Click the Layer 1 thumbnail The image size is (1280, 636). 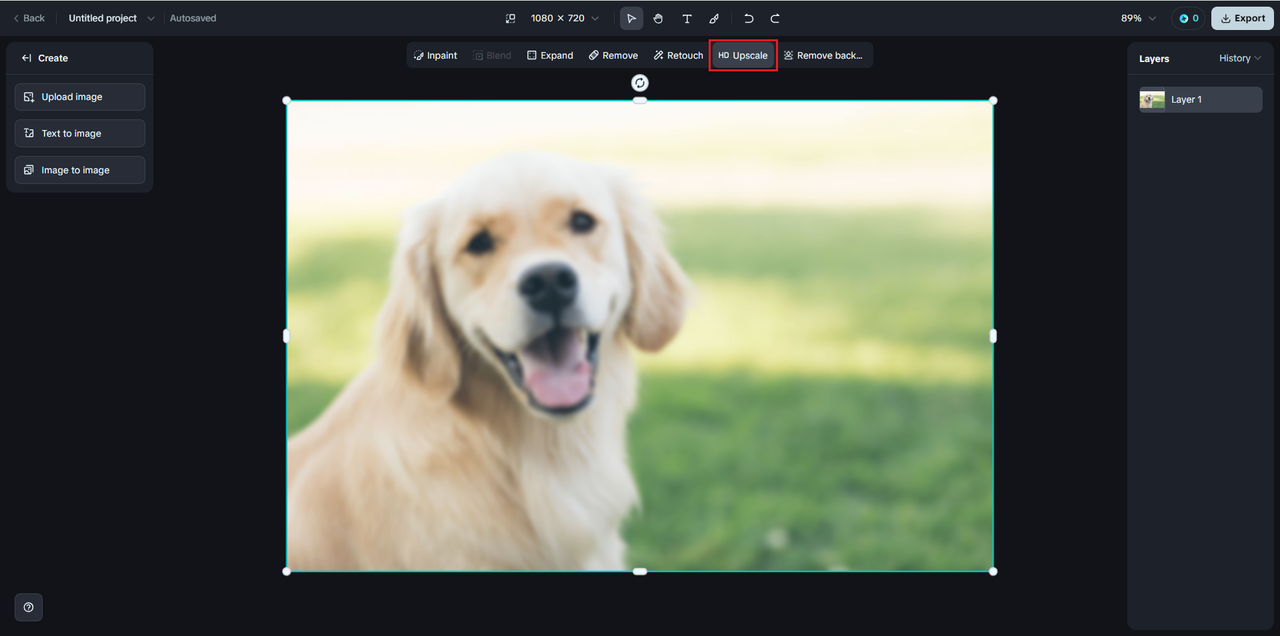1152,99
